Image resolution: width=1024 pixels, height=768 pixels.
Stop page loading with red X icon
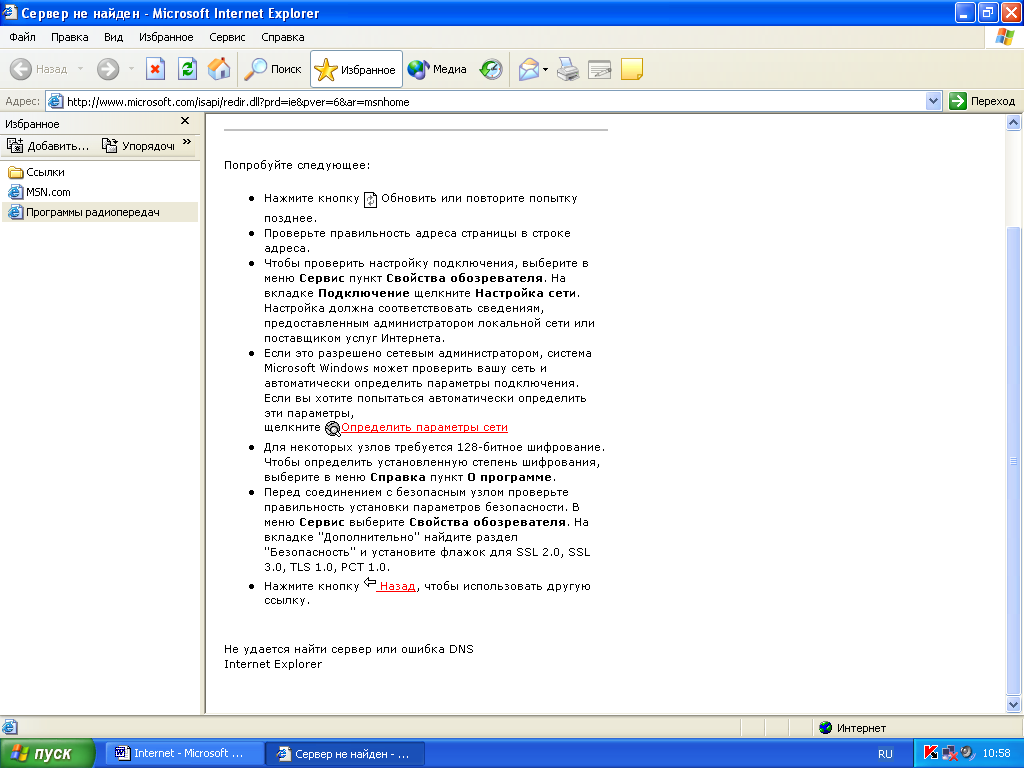pos(155,69)
